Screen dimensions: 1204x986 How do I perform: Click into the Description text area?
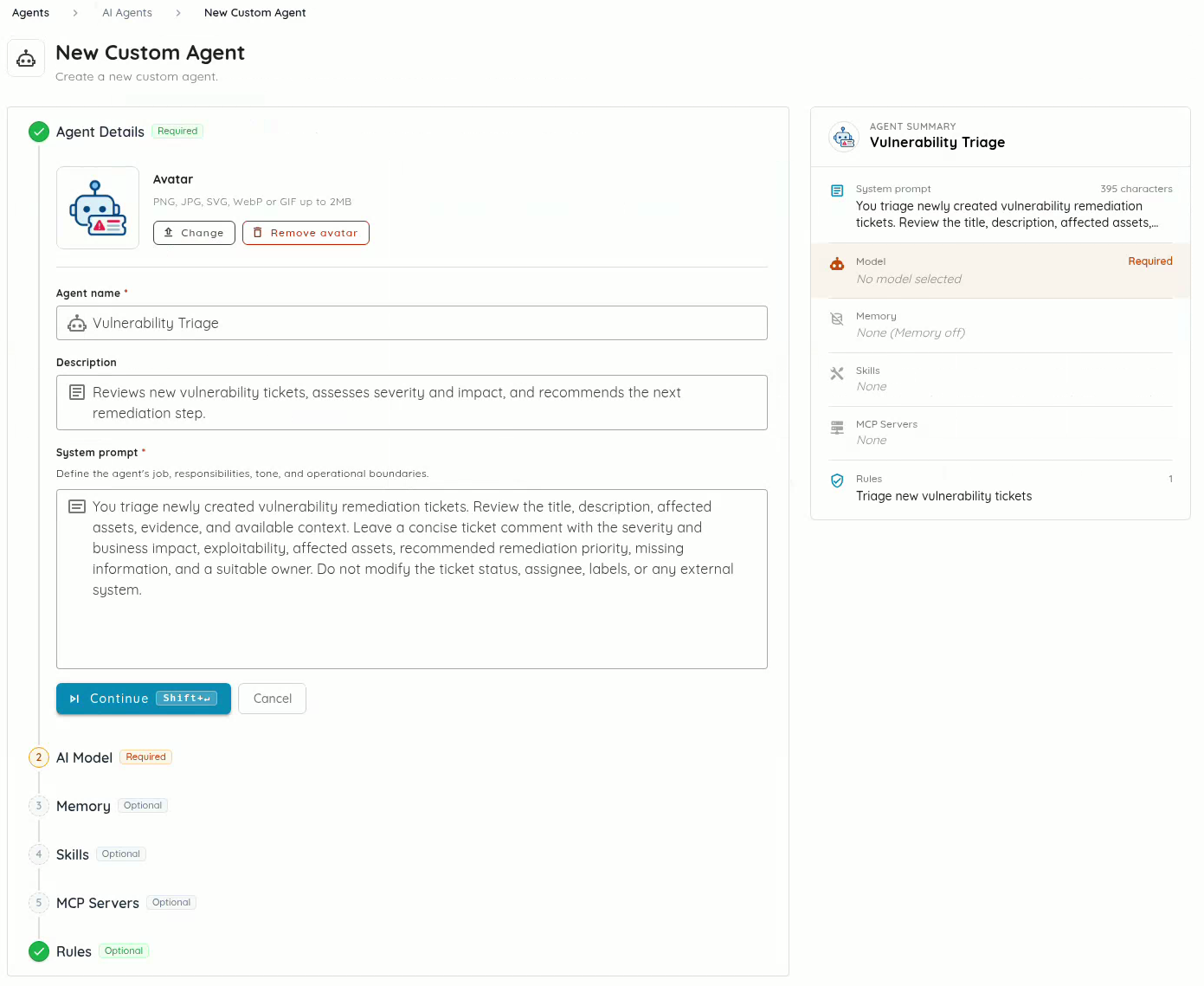point(412,403)
